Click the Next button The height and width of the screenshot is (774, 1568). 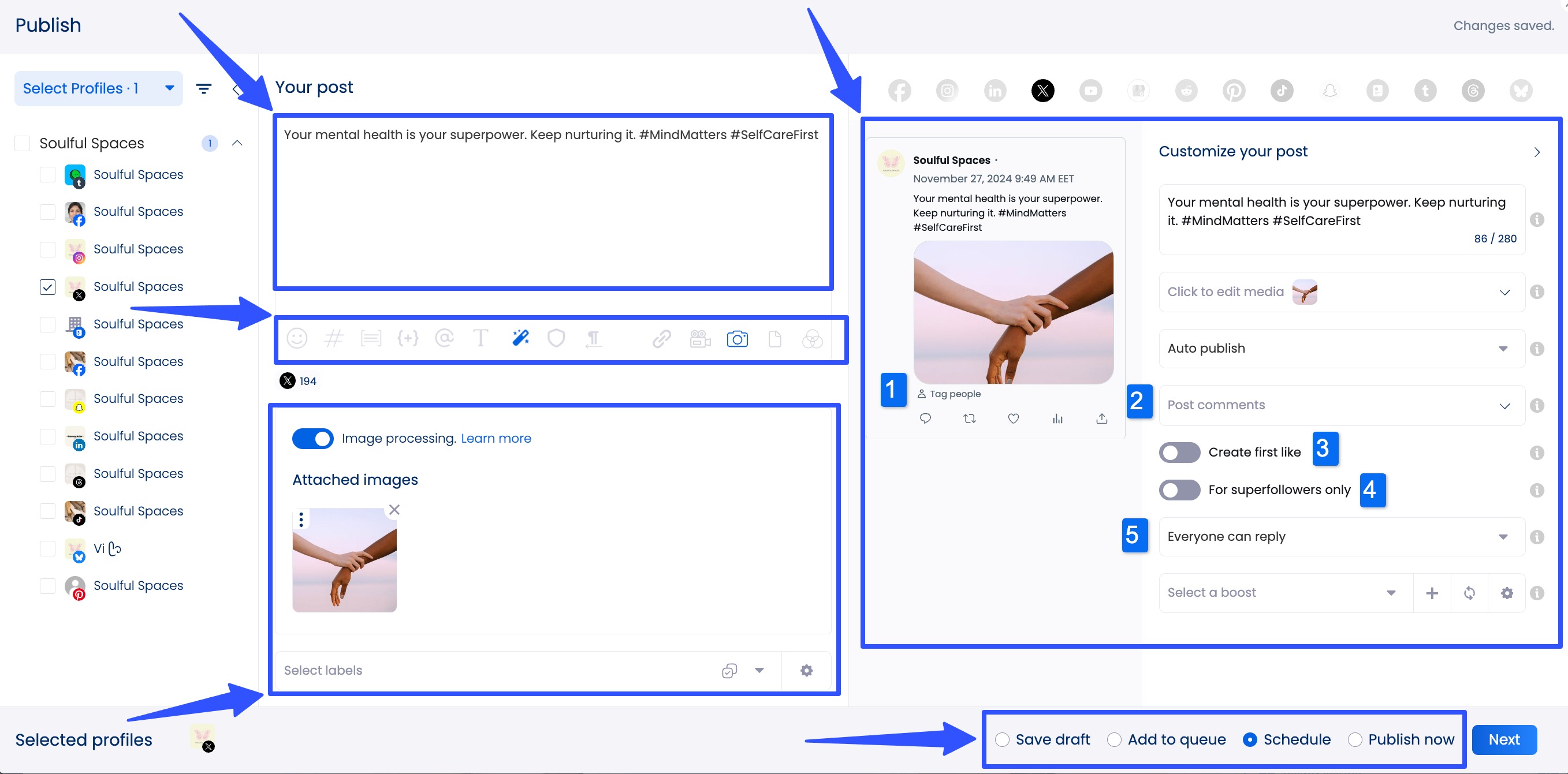point(1504,739)
